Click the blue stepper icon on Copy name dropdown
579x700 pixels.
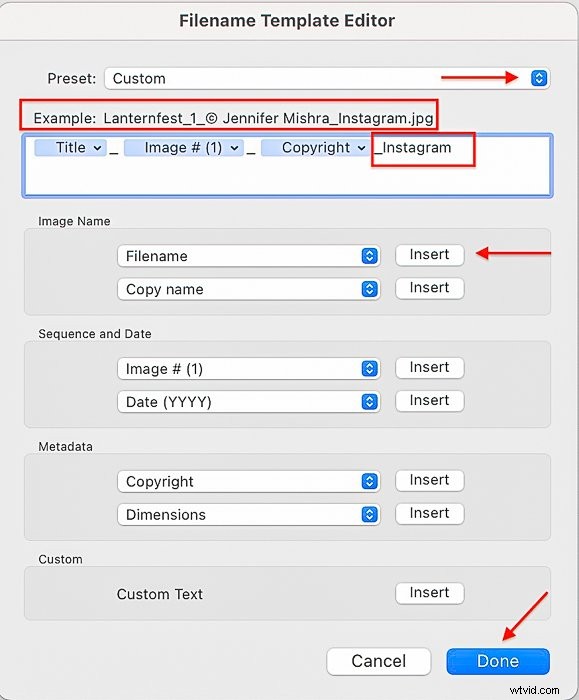(369, 289)
